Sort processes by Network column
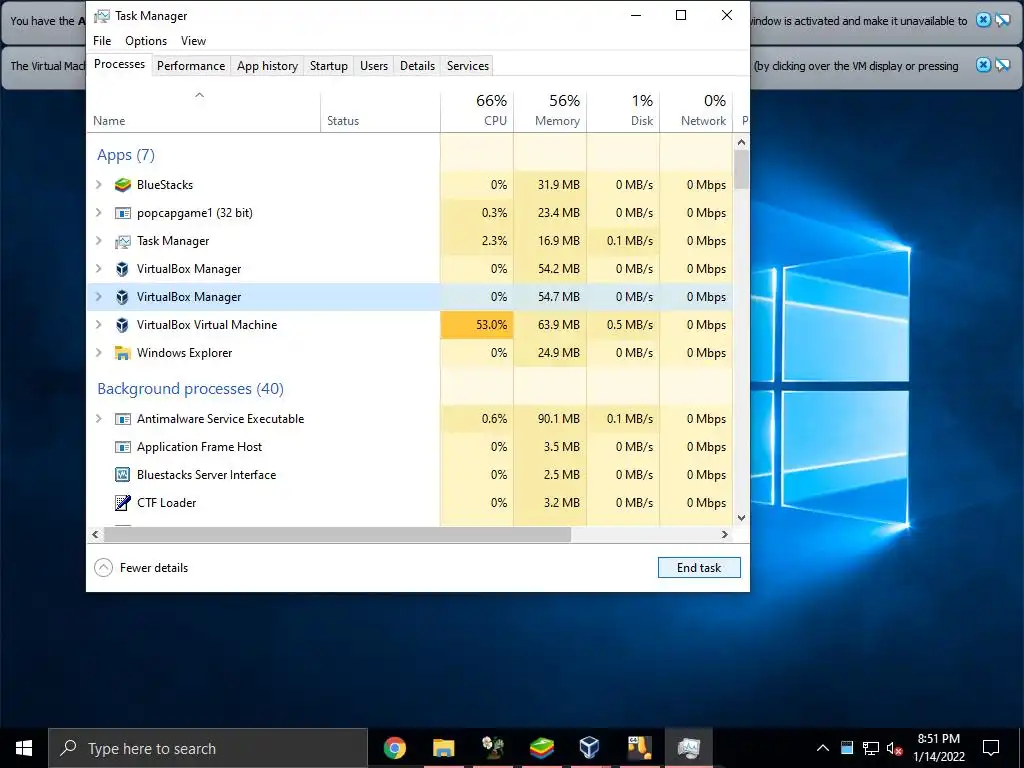The width and height of the screenshot is (1024, 768). [x=697, y=110]
